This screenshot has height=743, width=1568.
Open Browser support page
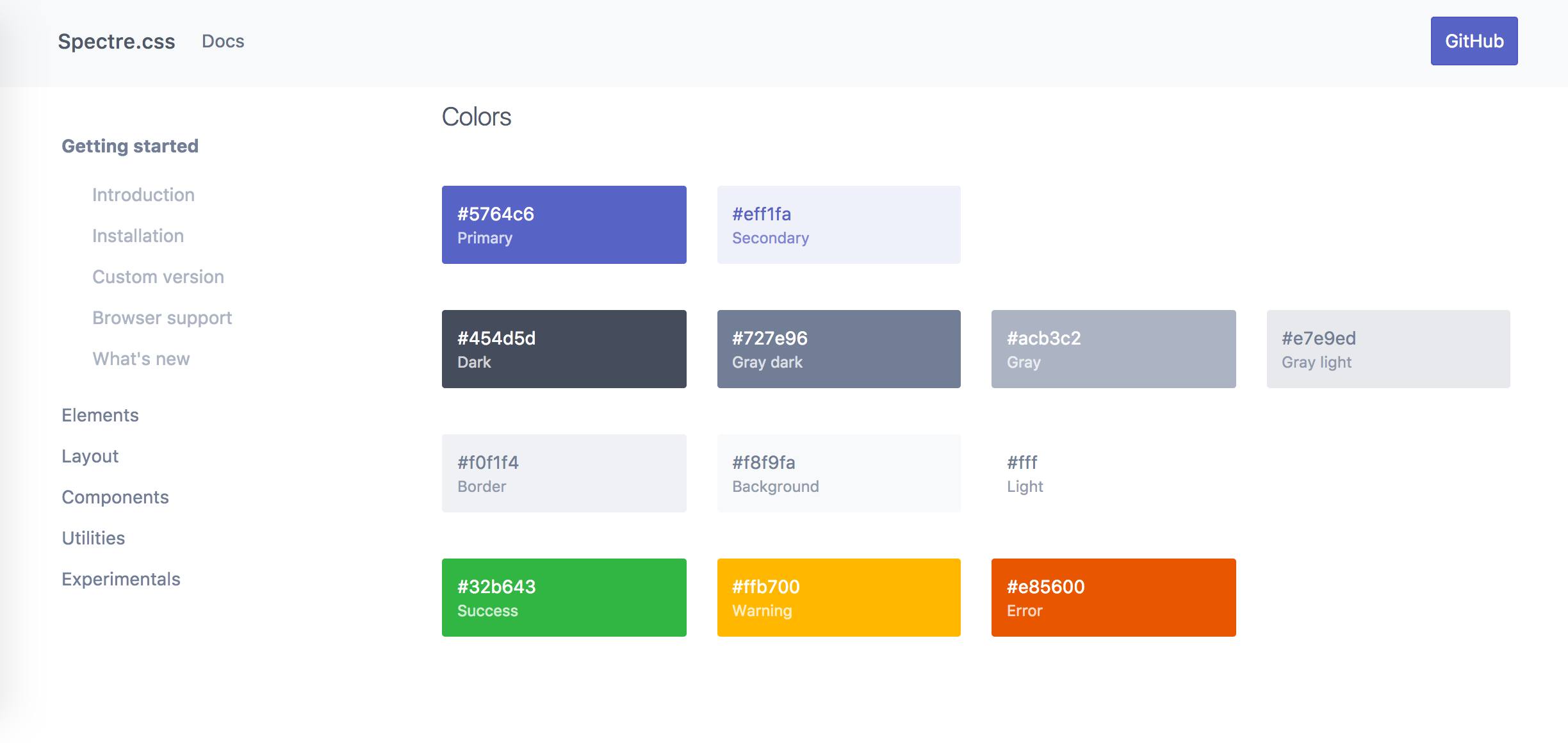pos(162,318)
